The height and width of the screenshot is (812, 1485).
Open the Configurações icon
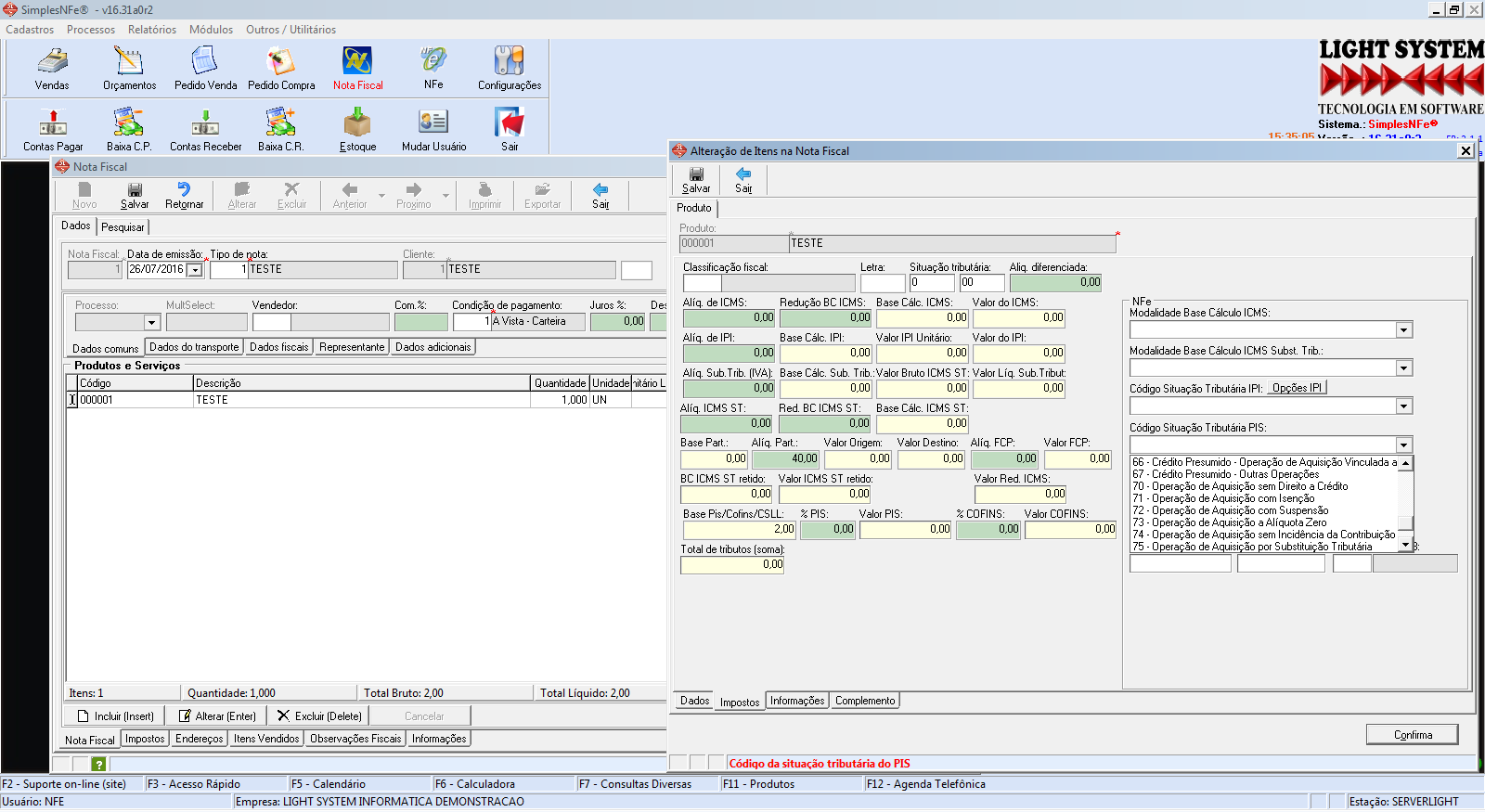(x=510, y=68)
